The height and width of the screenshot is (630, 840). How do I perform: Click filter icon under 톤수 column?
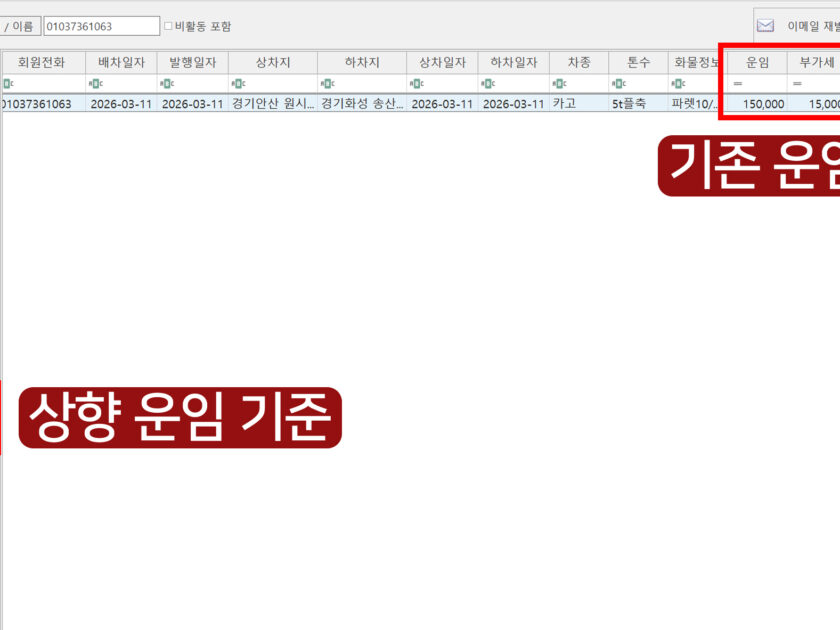click(618, 84)
